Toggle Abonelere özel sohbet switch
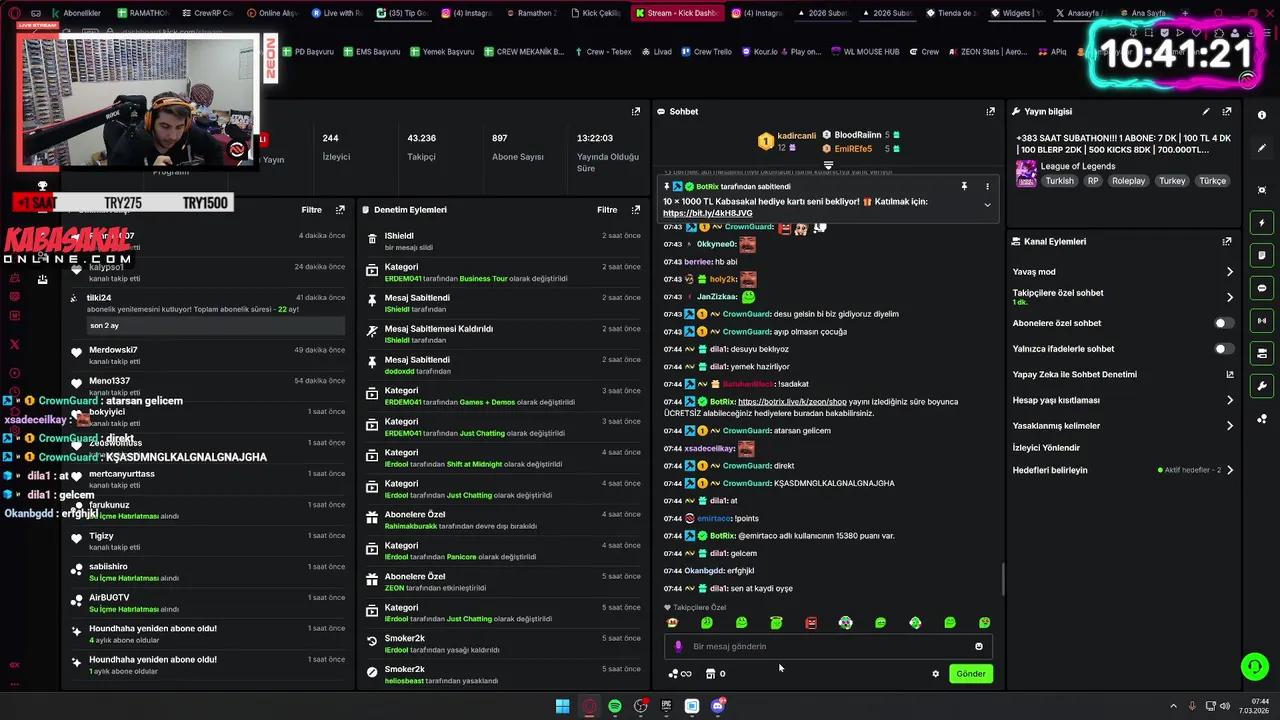 click(1224, 323)
